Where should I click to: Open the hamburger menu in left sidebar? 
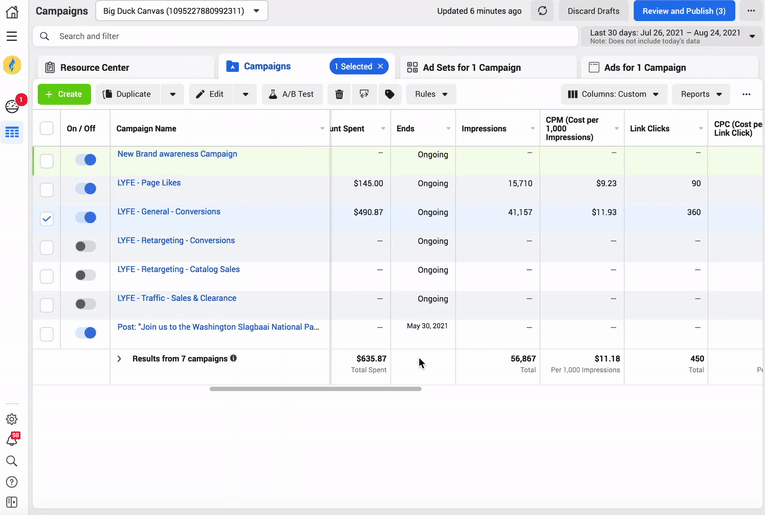(x=12, y=36)
